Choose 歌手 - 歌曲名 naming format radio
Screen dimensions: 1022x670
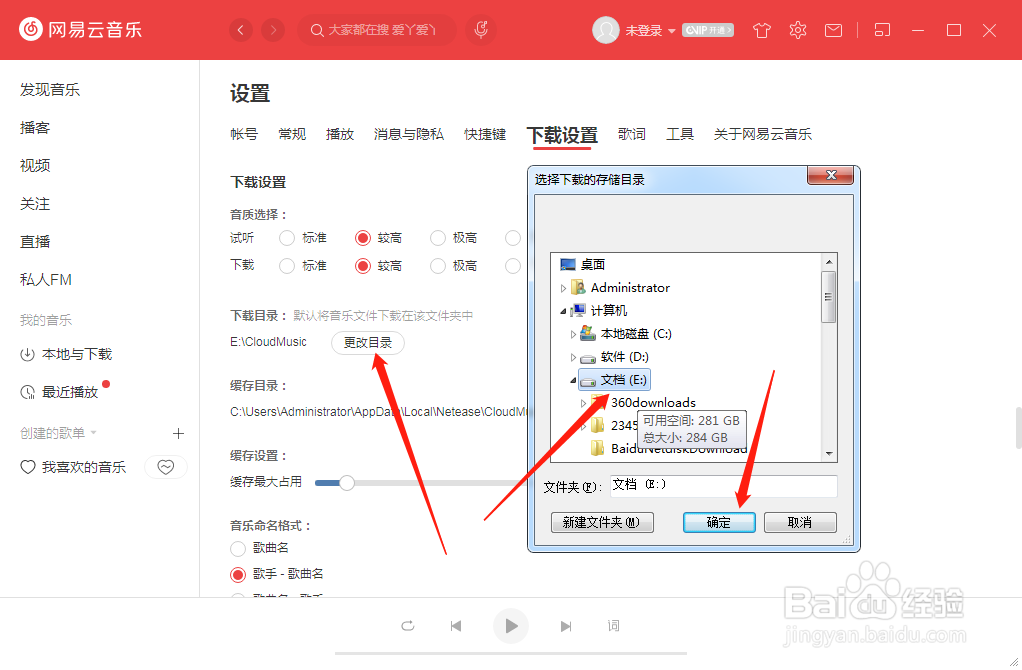[x=238, y=575]
